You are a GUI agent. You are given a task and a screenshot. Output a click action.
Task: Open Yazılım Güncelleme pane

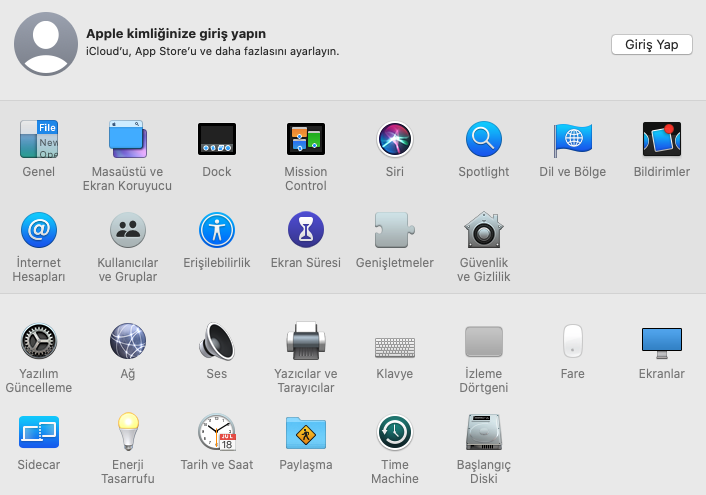tap(39, 342)
